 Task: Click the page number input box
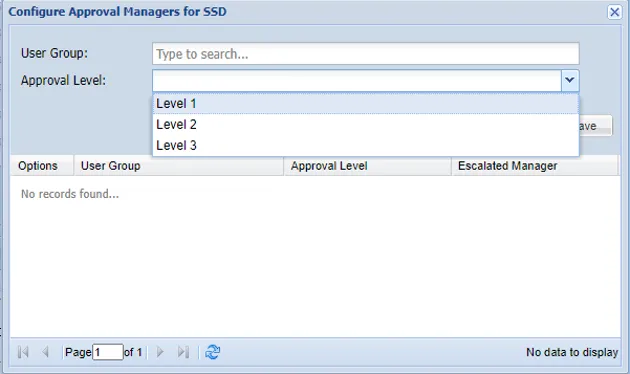[108, 352]
